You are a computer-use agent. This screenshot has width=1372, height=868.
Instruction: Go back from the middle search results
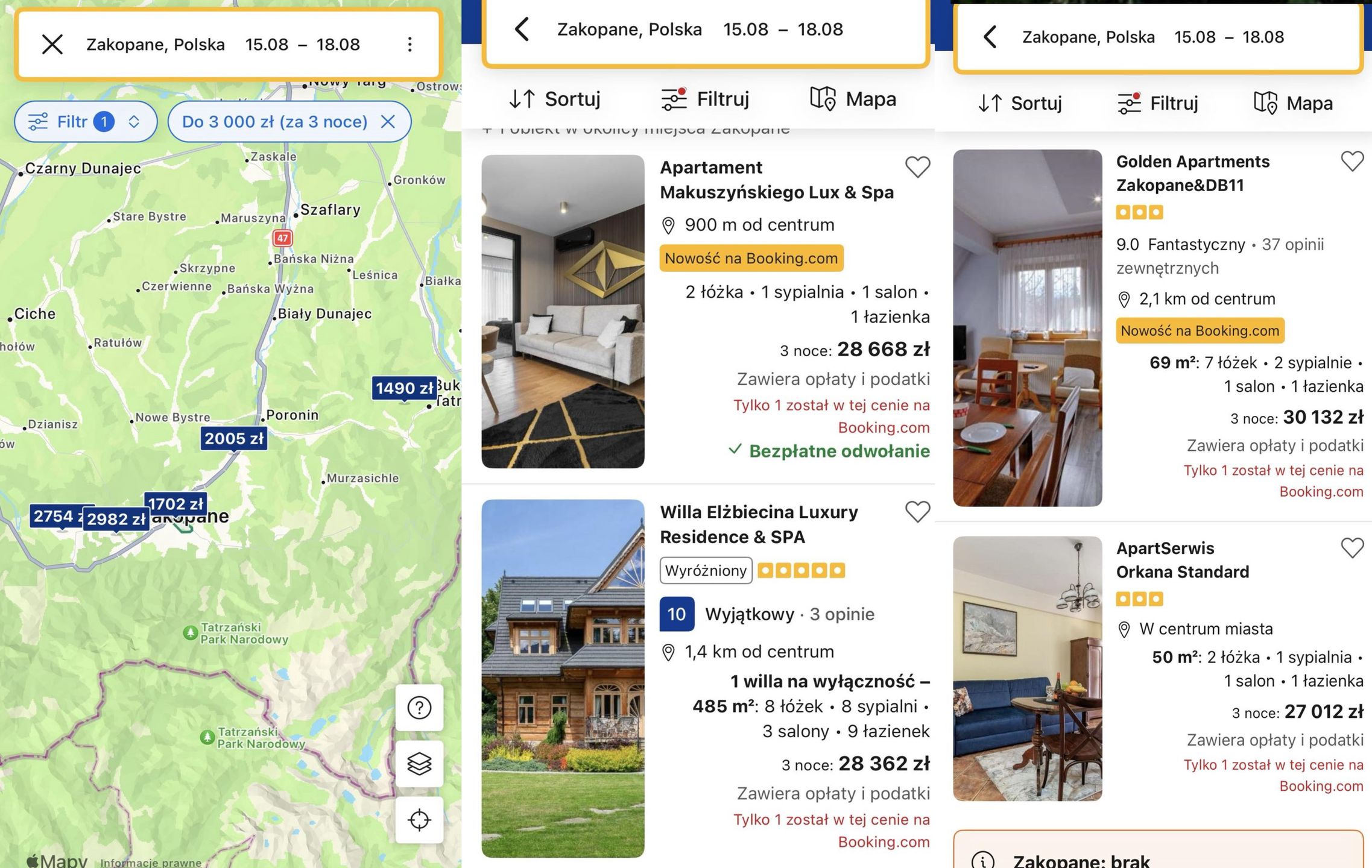522,29
